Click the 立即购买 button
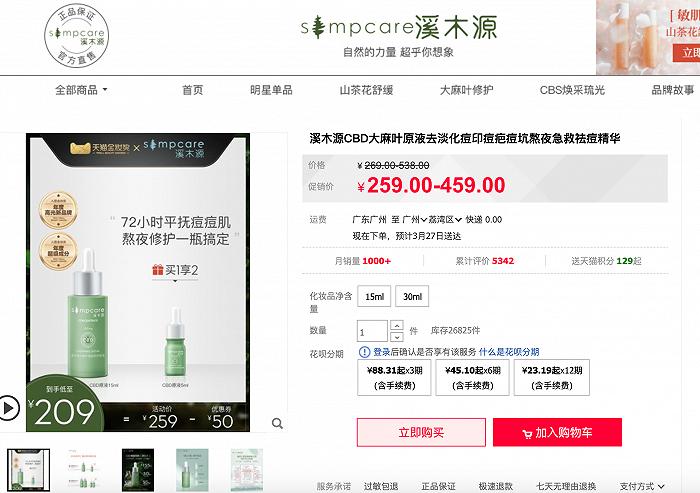 click(x=421, y=432)
